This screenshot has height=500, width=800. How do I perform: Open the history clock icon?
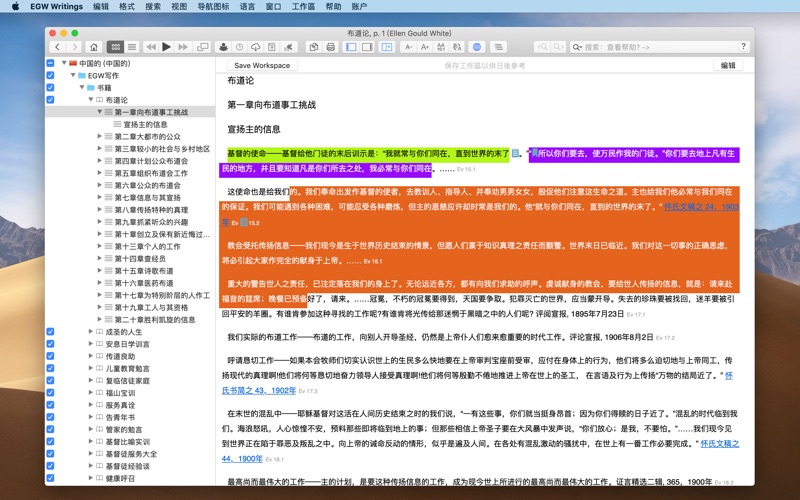(239, 47)
